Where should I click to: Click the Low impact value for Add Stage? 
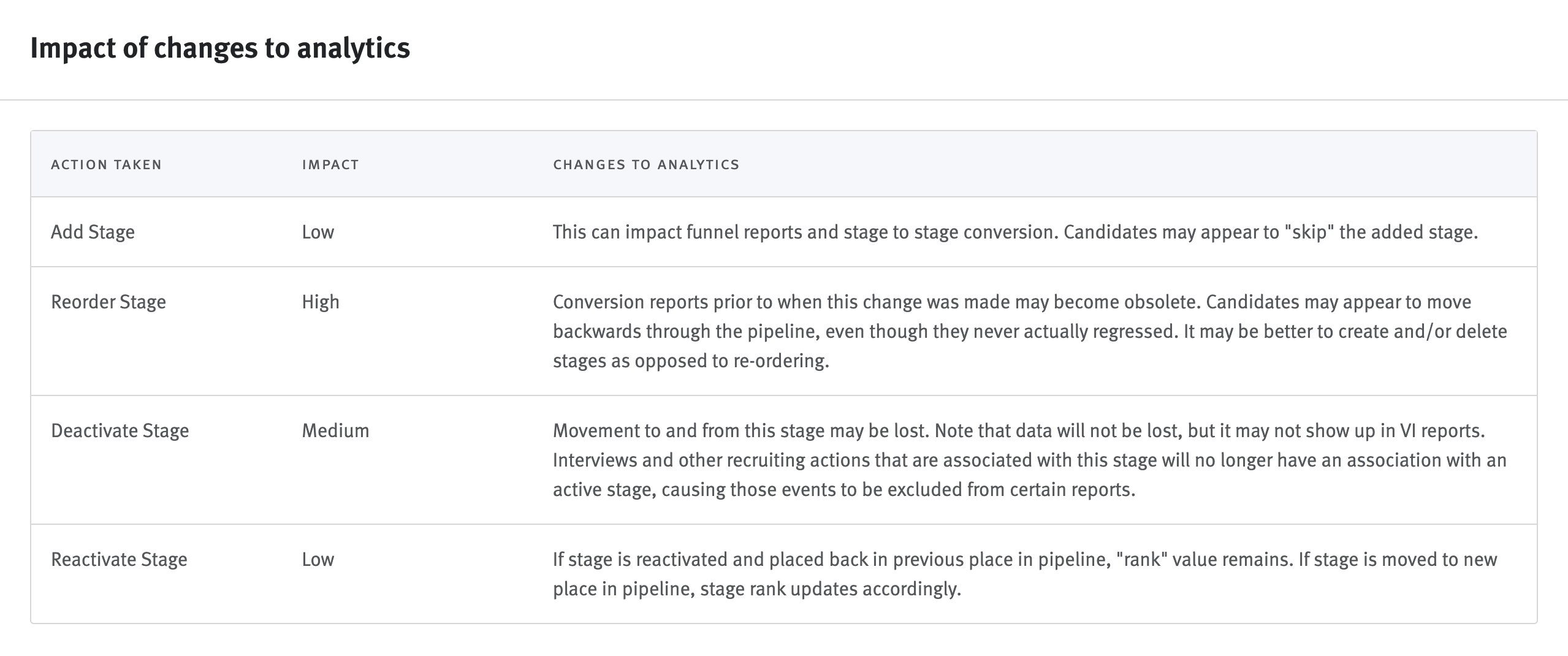click(x=318, y=232)
